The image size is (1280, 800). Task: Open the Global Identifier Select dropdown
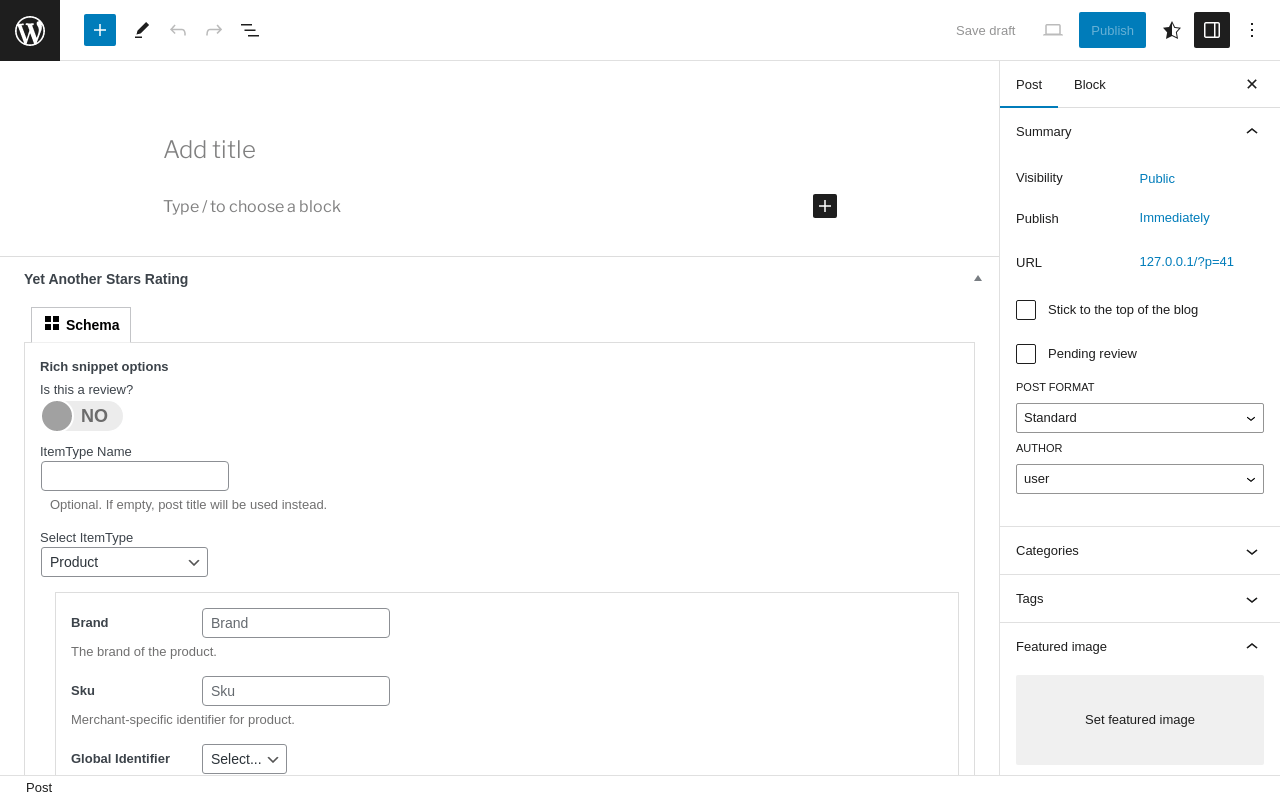[x=244, y=759]
